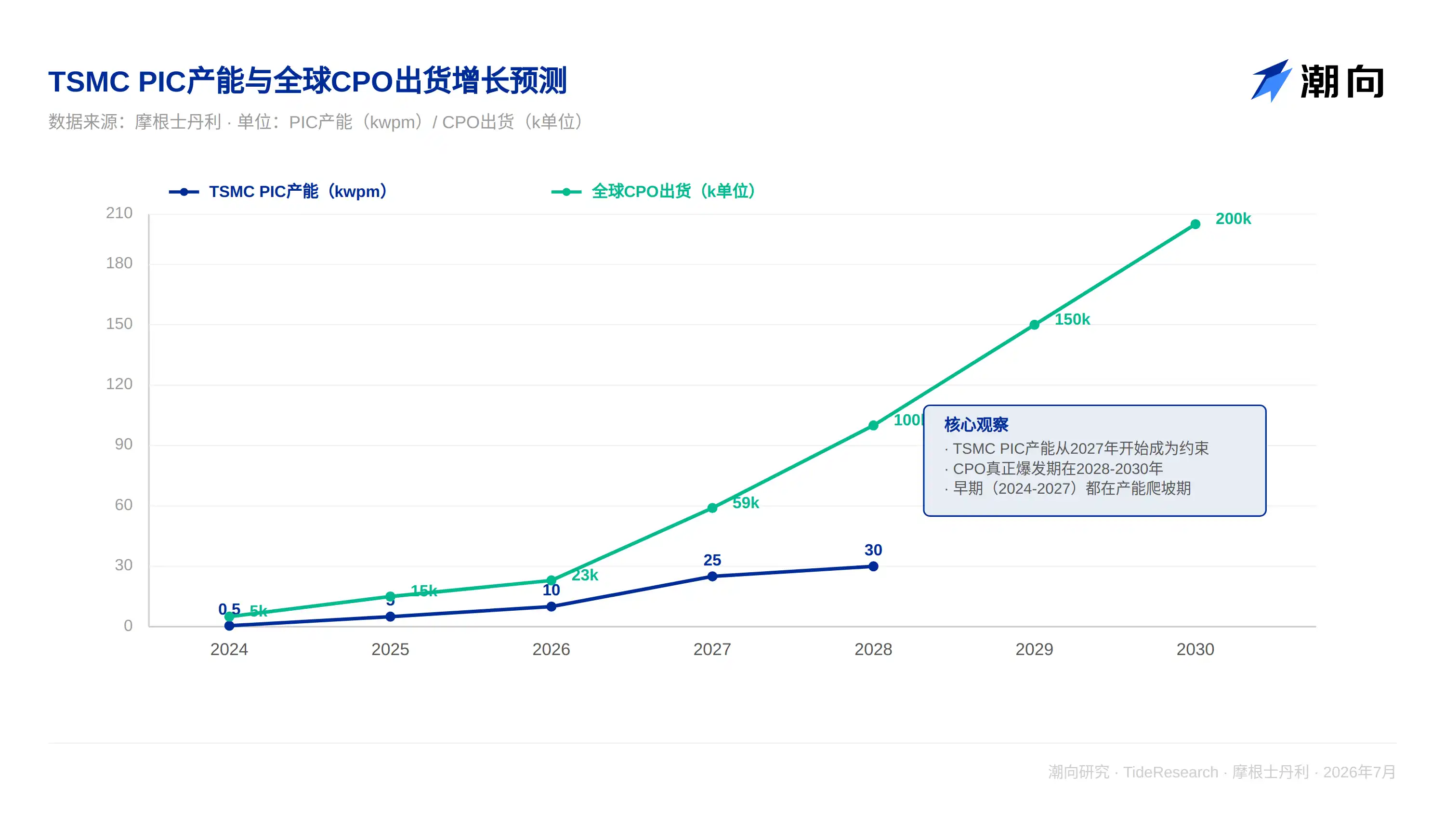Click the blue arrow logo icon
The height and width of the screenshot is (840, 1445).
click(x=1271, y=81)
